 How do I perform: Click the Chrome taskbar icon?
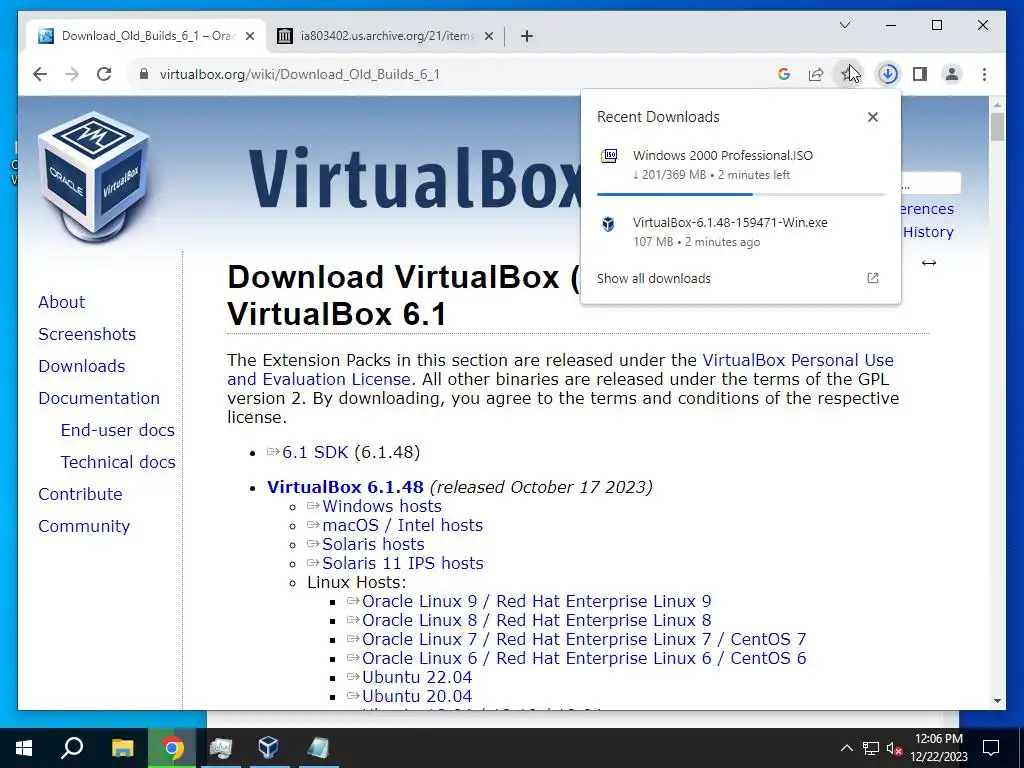(x=172, y=748)
